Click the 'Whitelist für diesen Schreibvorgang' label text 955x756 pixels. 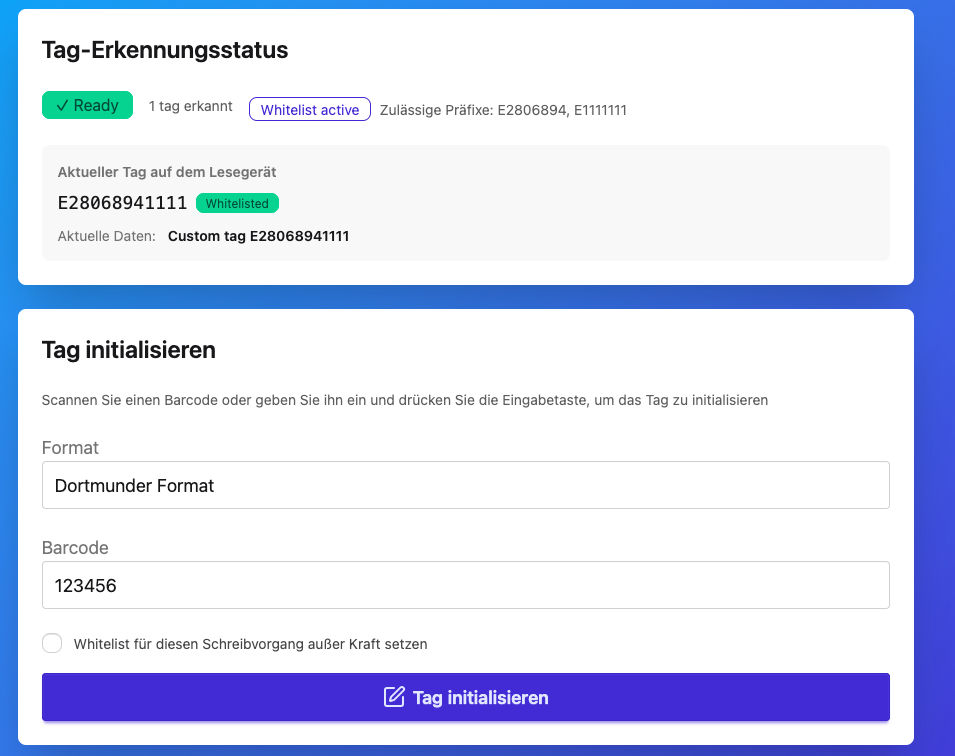pos(250,644)
